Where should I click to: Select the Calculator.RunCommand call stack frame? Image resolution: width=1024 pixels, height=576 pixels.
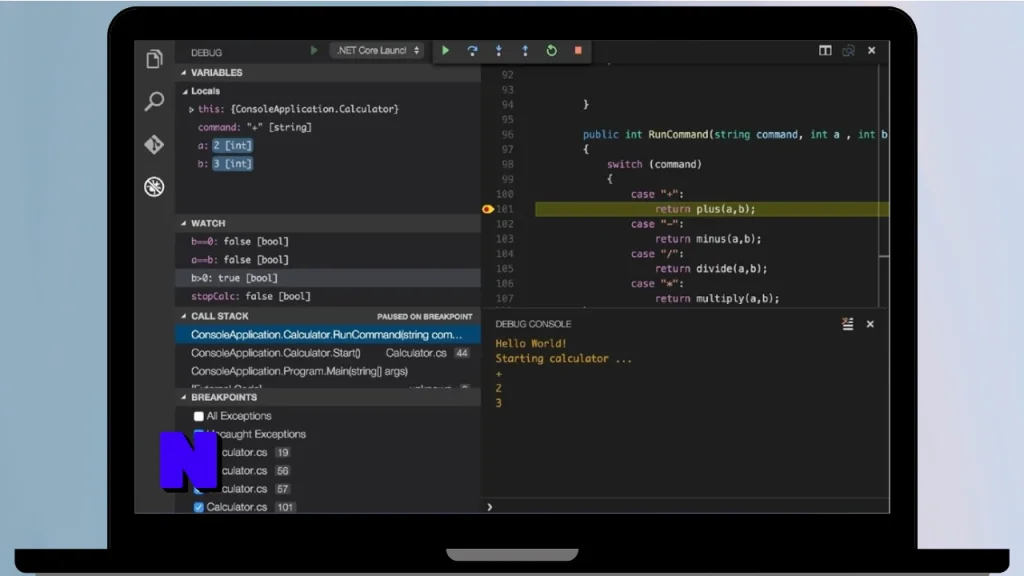(328, 334)
